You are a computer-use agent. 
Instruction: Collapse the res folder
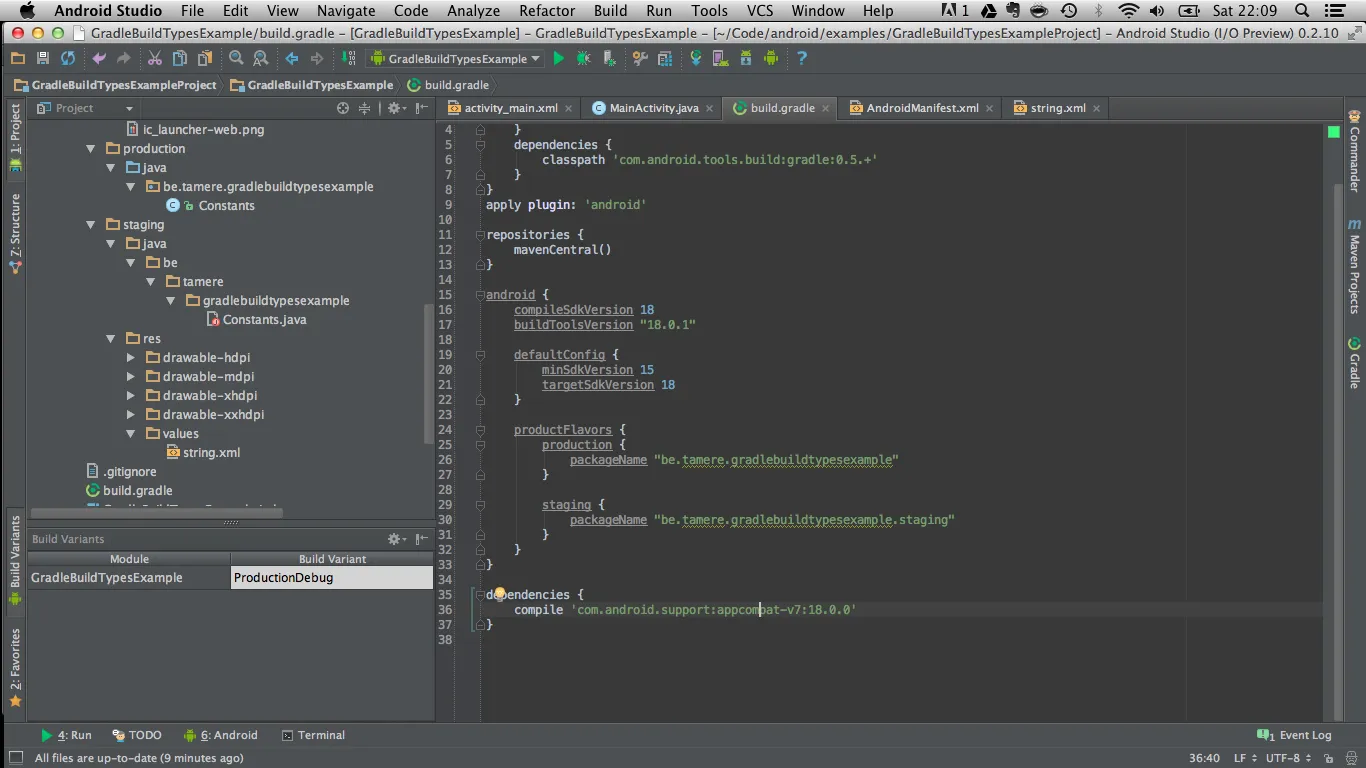tap(111, 339)
